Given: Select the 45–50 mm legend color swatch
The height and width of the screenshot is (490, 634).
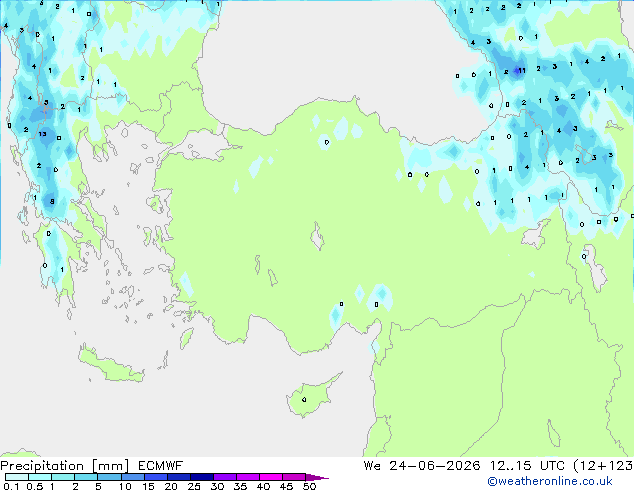Looking at the screenshot, I should [x=294, y=477].
